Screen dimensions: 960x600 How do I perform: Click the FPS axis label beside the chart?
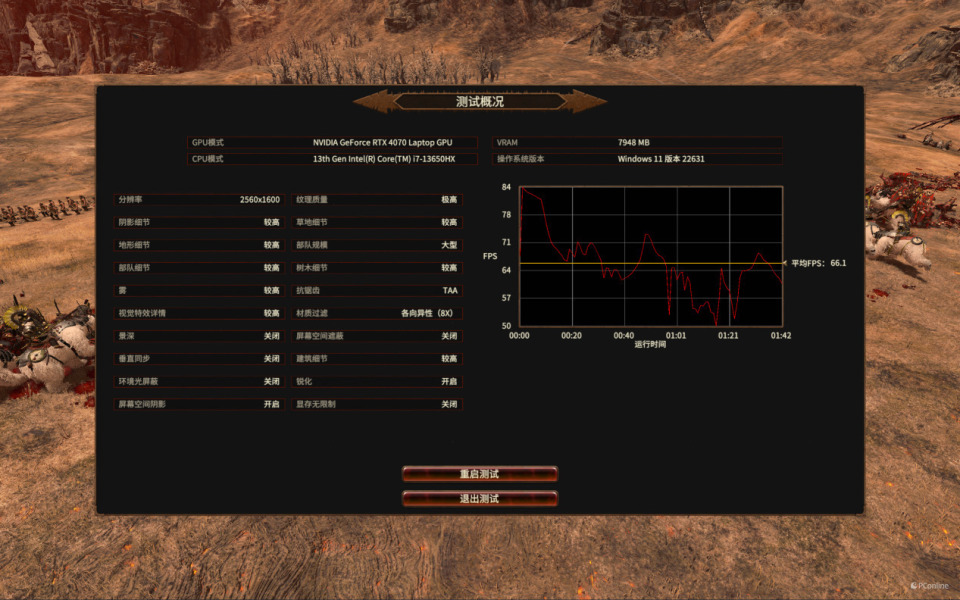[490, 256]
